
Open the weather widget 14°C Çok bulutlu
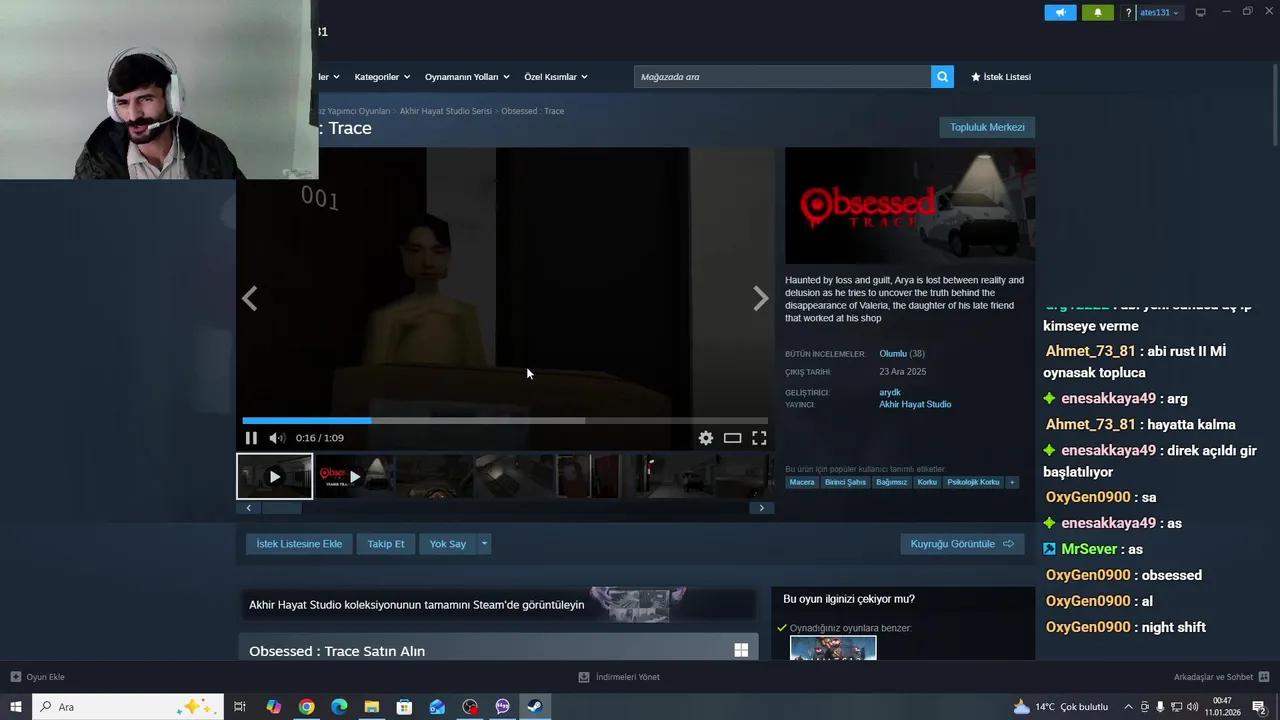(x=1061, y=707)
